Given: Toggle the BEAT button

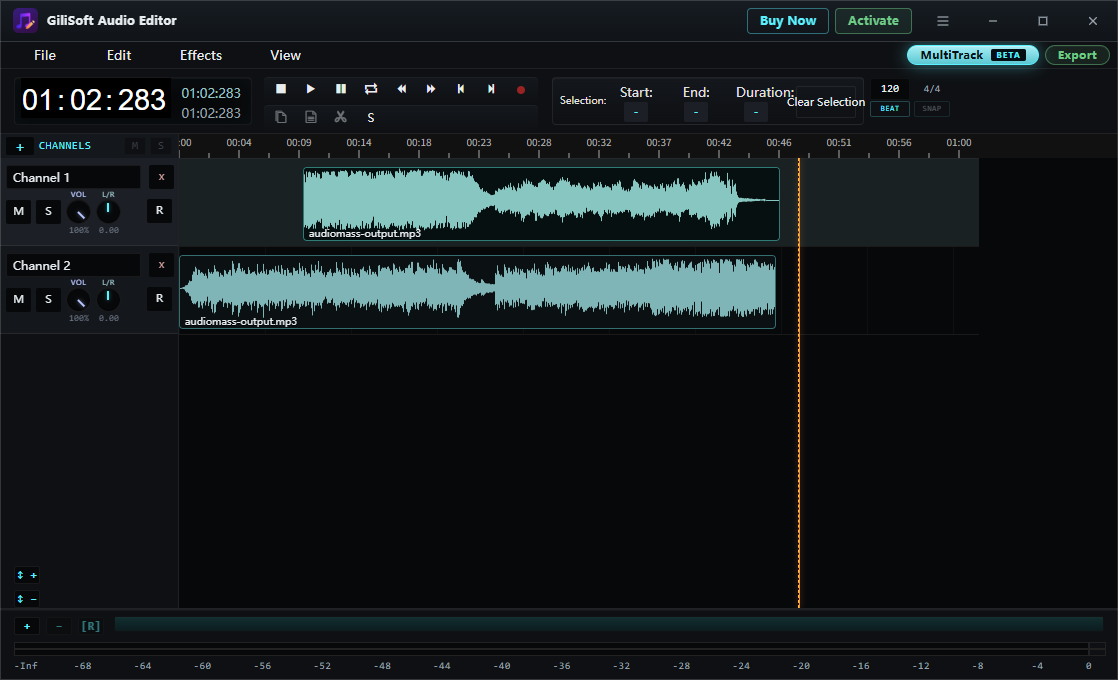Looking at the screenshot, I should pyautogui.click(x=890, y=108).
